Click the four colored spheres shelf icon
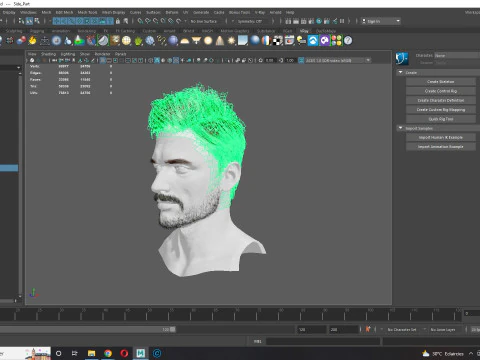 [337, 41]
